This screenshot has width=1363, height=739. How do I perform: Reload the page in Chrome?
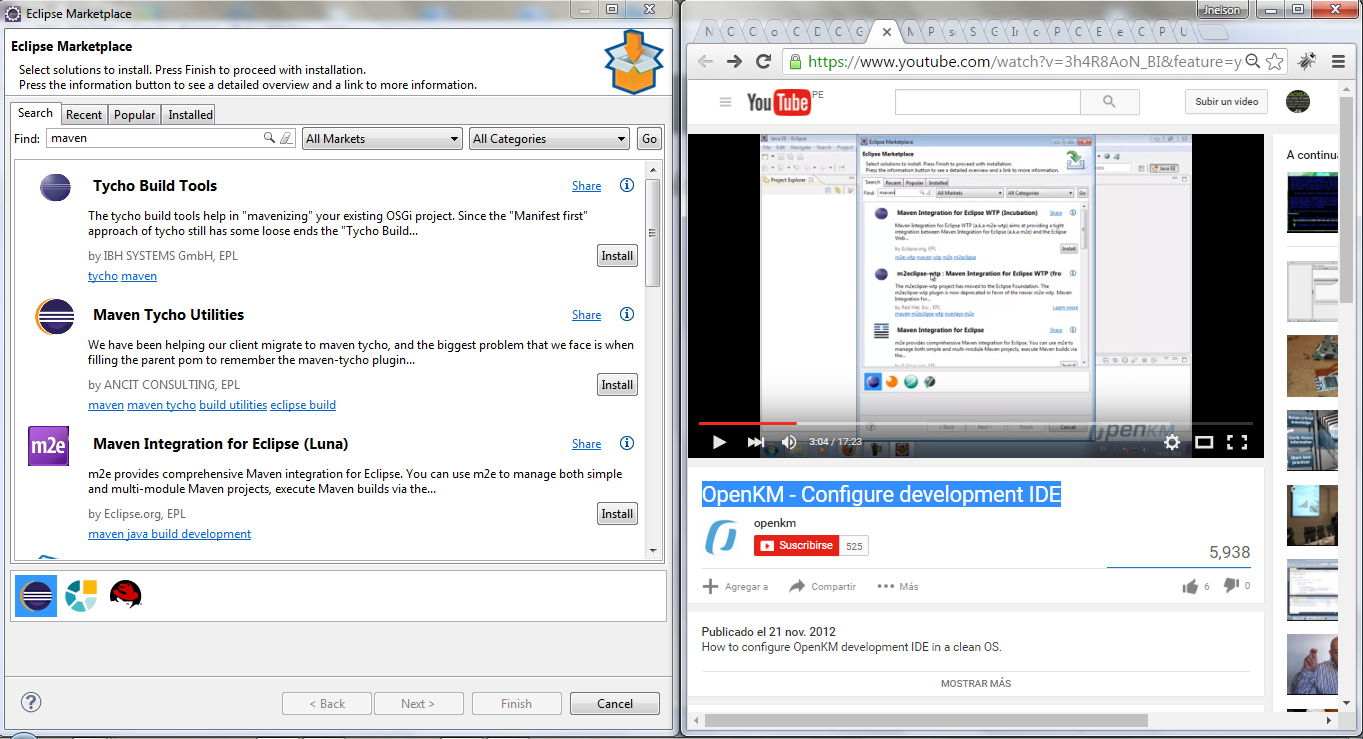(x=763, y=61)
